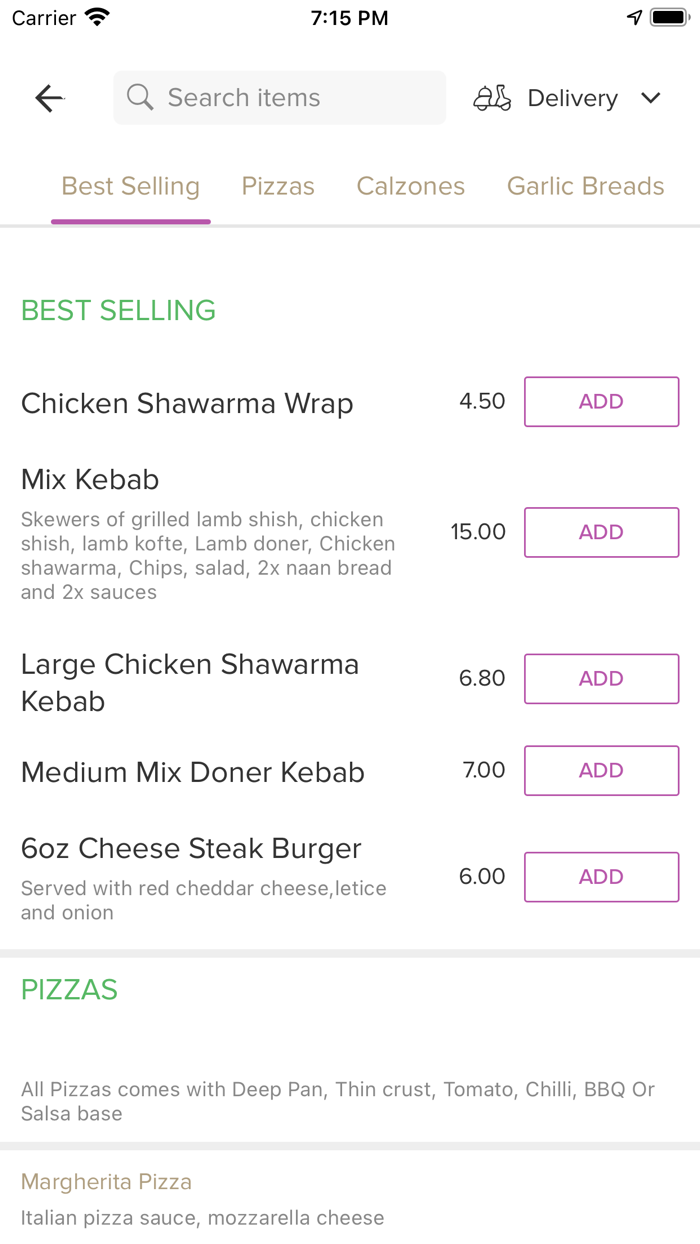Navigate back using the arrow icon

(x=48, y=98)
